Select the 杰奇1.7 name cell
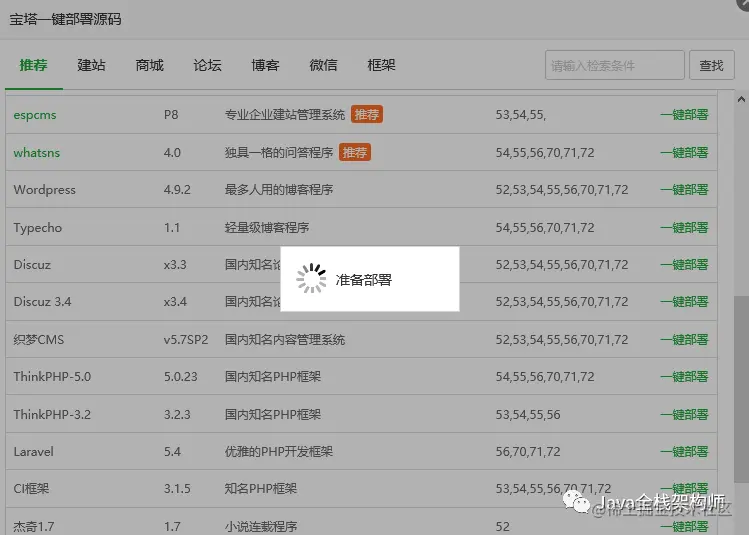The width and height of the screenshot is (749, 535). click(x=33, y=526)
